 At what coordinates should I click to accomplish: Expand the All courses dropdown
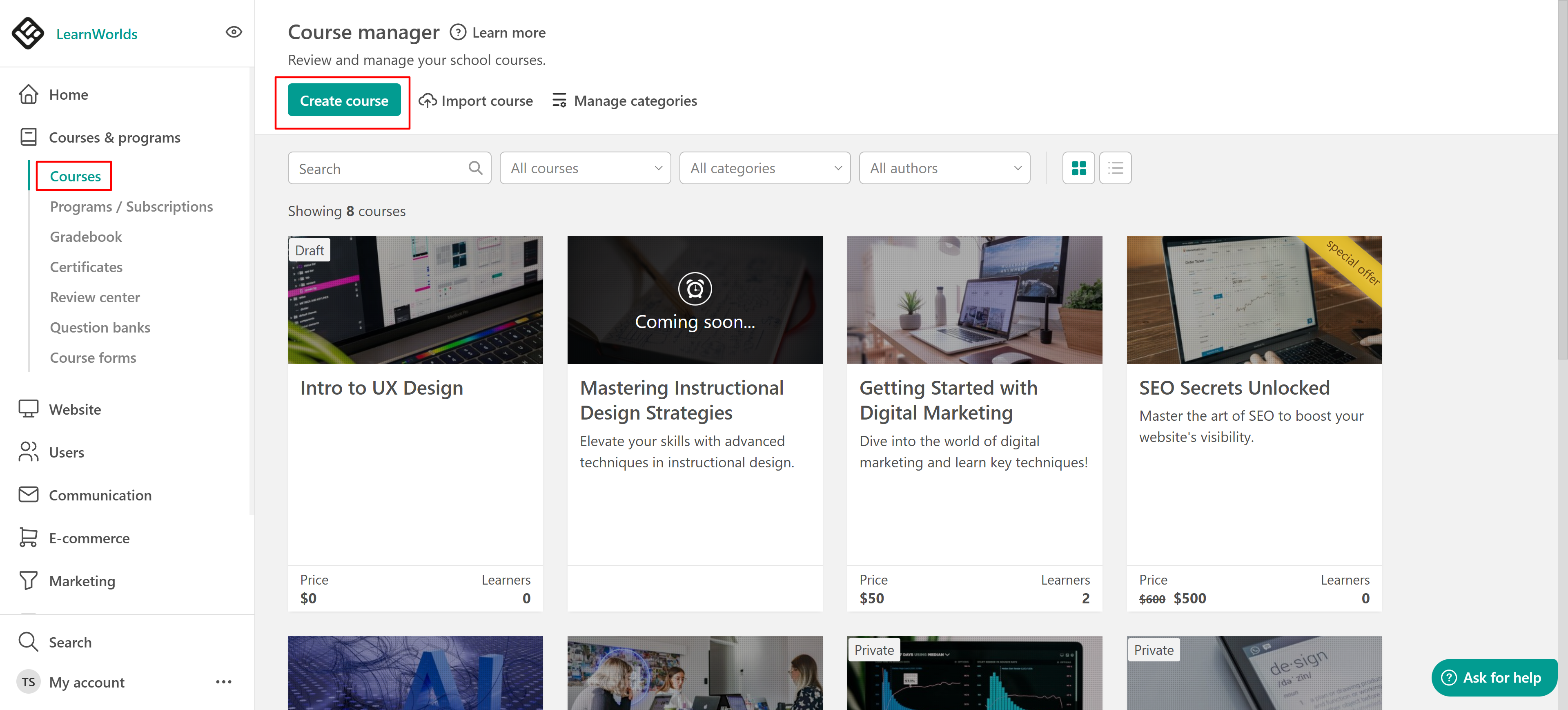click(585, 168)
